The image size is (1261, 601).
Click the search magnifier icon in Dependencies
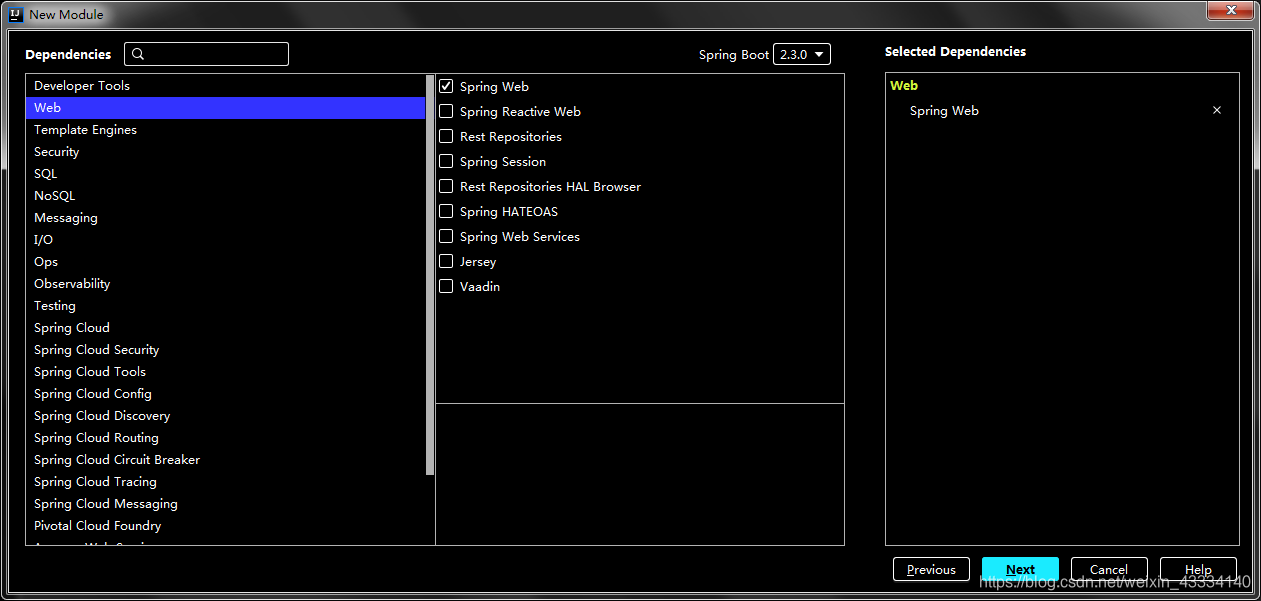pyautogui.click(x=138, y=54)
